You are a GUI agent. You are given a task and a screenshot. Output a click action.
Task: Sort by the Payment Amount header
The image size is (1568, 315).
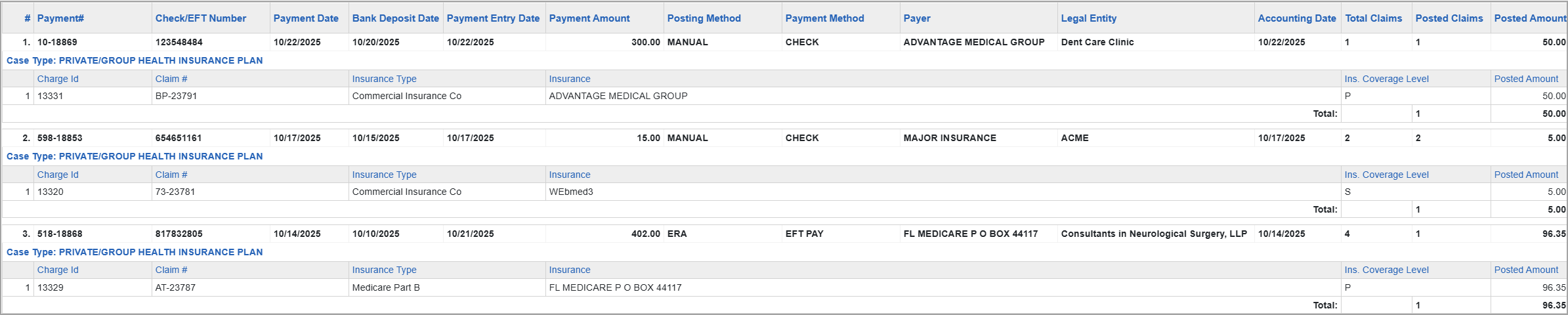589,18
